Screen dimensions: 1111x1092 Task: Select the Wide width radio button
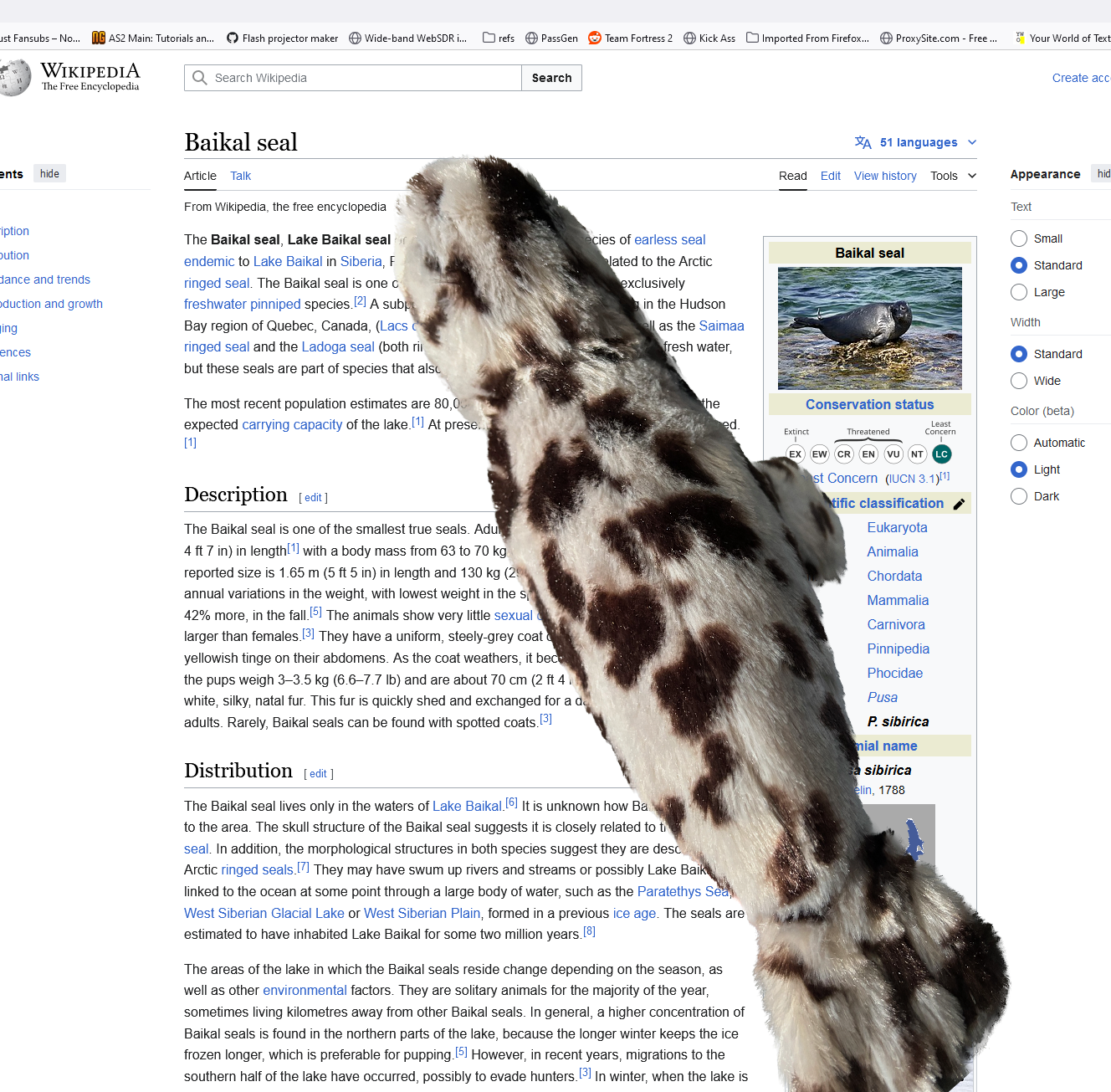(1019, 381)
